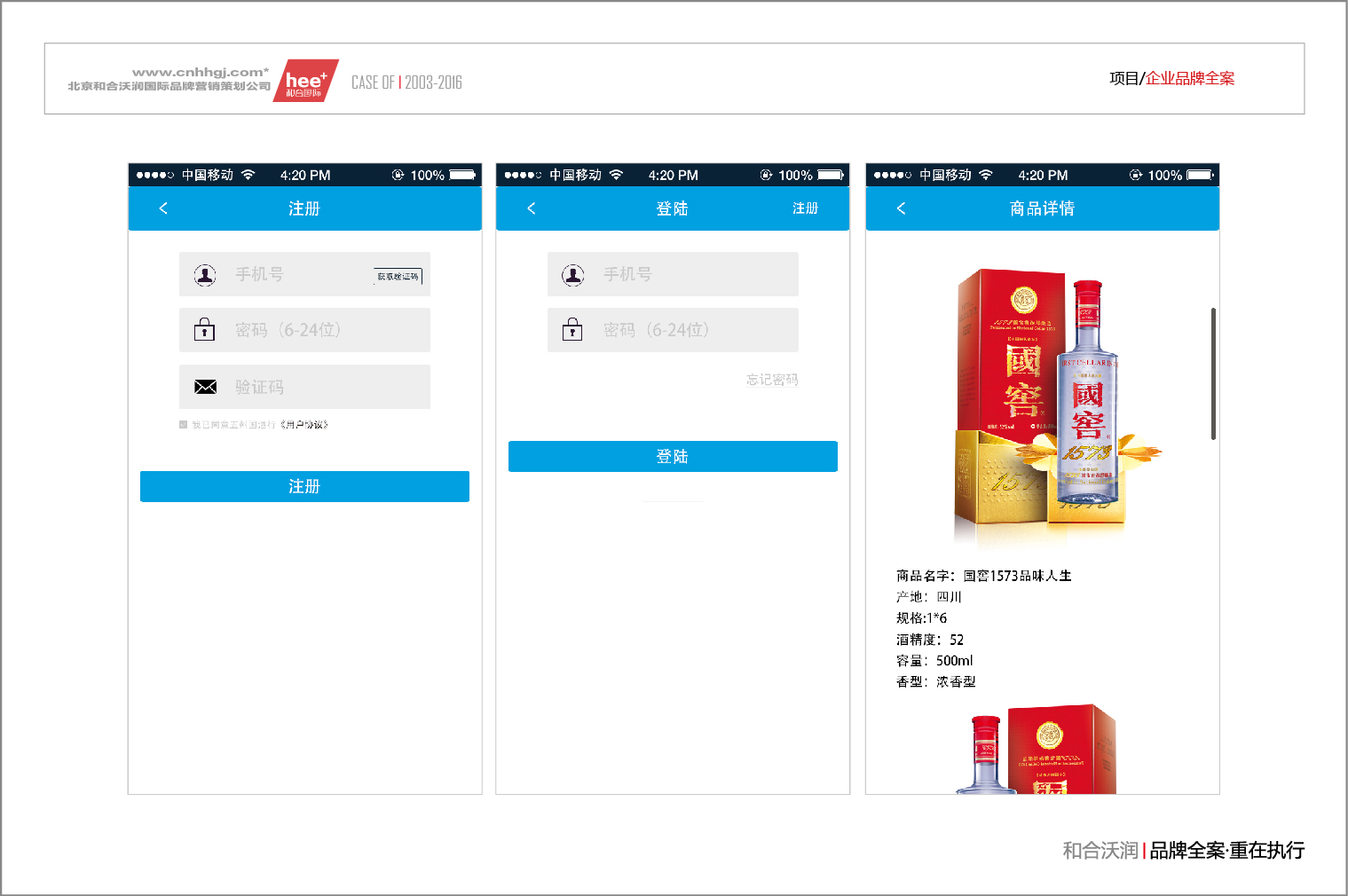Click 商品详情 title text

(x=1042, y=208)
